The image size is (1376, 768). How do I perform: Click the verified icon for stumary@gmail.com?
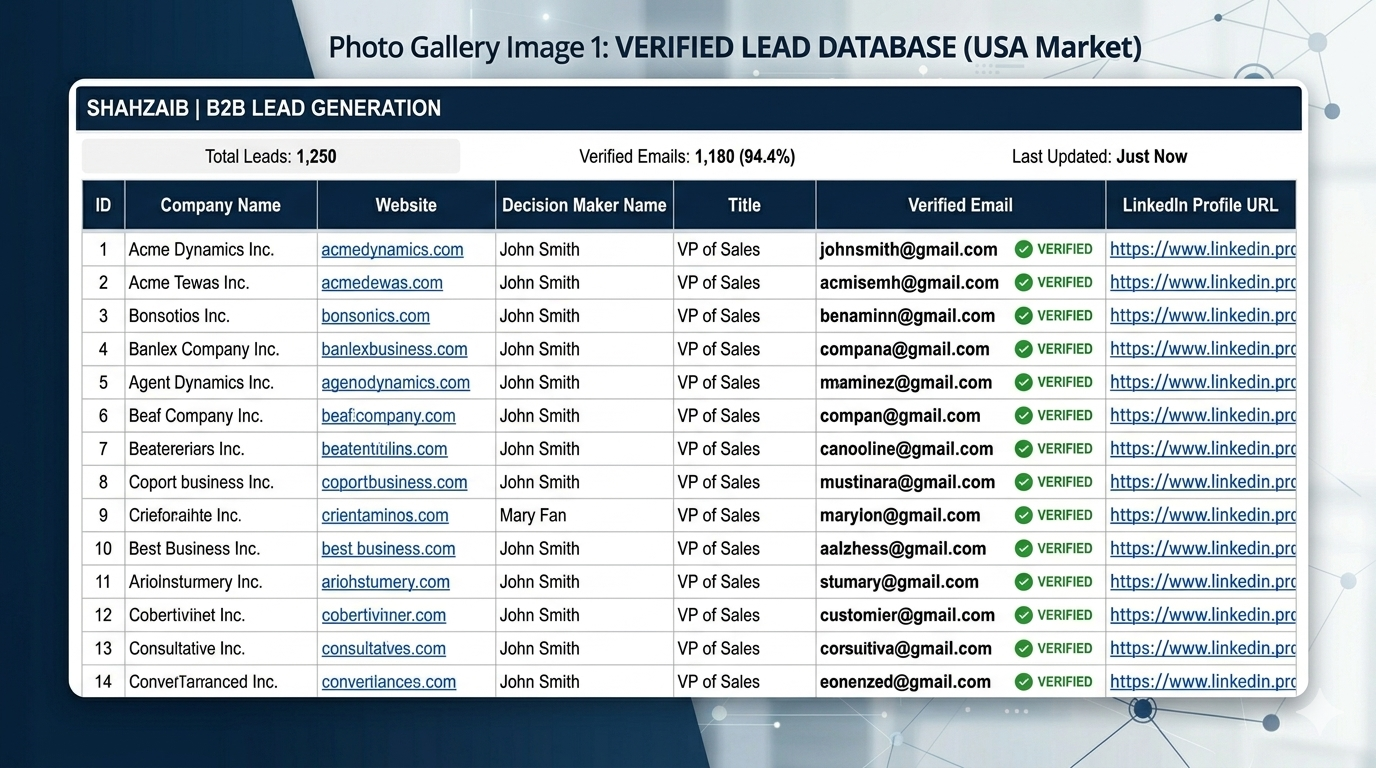1023,582
